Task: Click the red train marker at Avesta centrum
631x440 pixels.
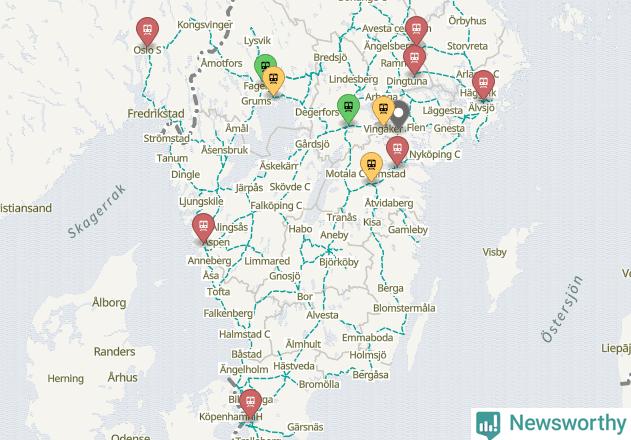Action: [x=417, y=29]
